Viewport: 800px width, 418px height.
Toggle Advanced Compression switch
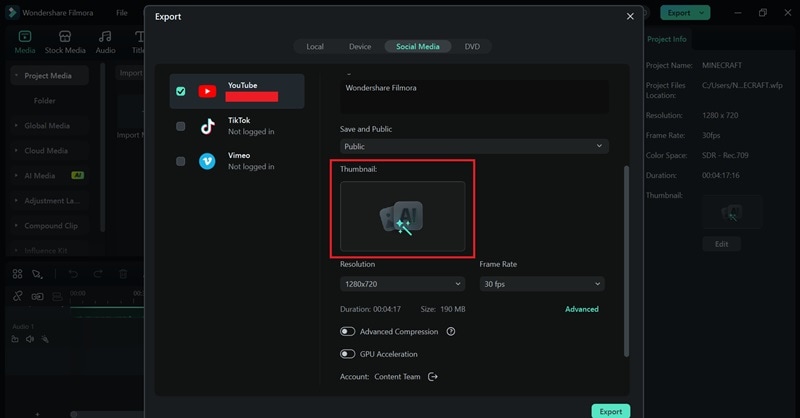(x=347, y=332)
